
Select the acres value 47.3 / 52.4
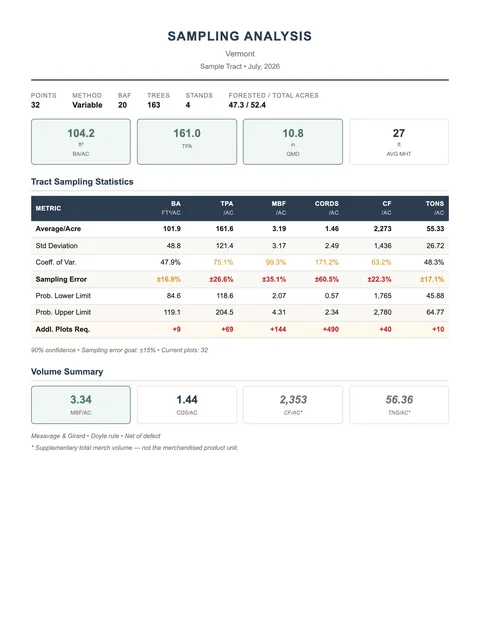coord(247,105)
